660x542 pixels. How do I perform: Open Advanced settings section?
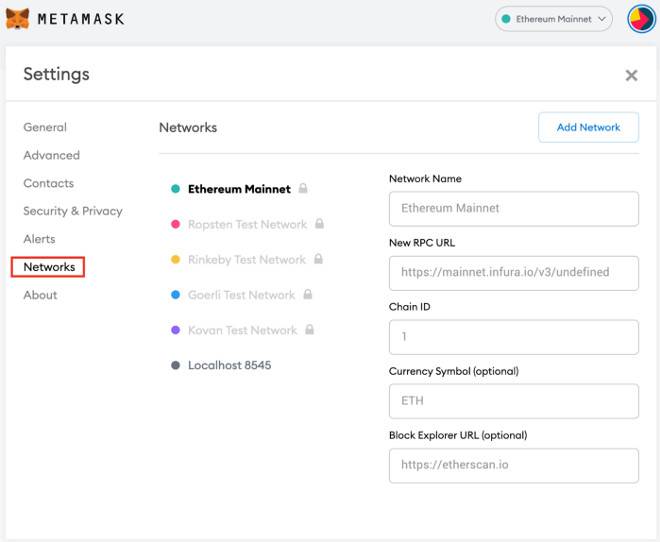tap(51, 155)
